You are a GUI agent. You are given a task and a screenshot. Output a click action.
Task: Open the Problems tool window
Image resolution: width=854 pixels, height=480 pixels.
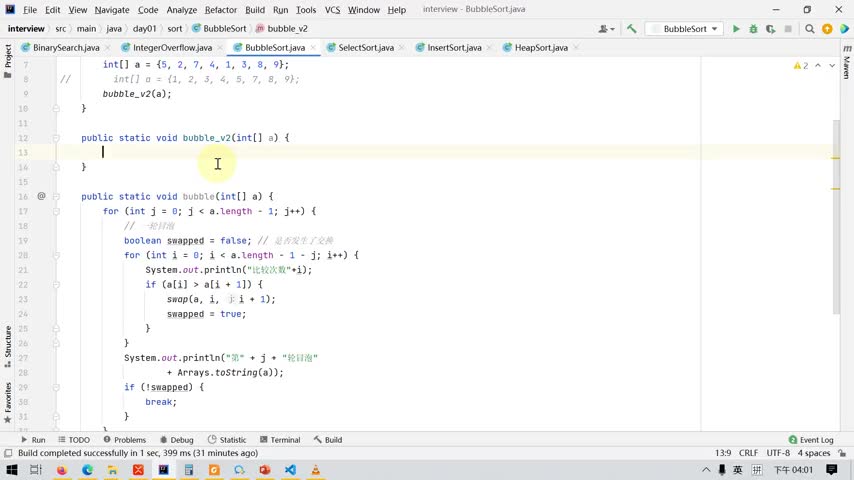(x=125, y=440)
